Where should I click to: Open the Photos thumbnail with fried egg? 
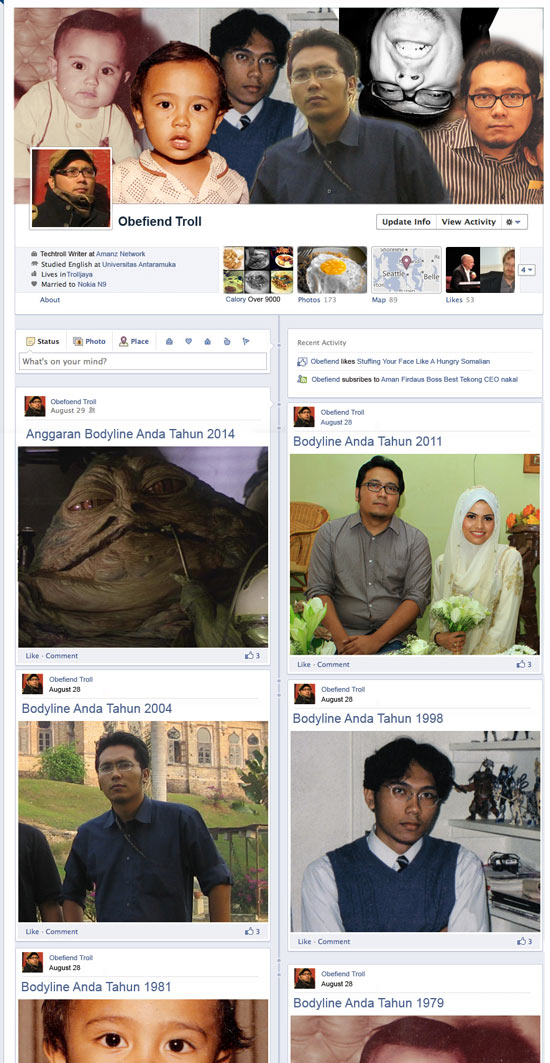pos(332,270)
